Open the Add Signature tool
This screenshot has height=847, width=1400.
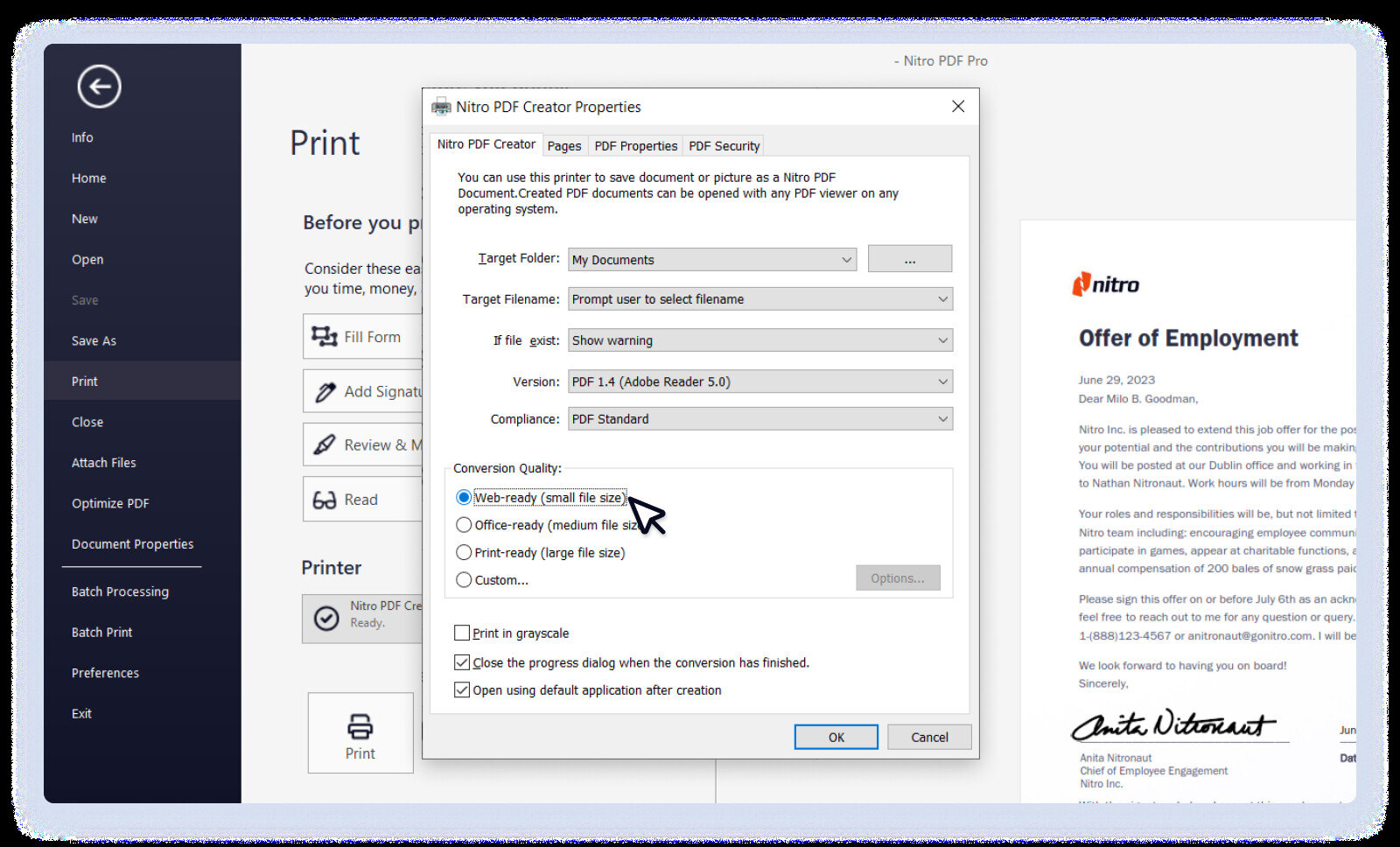pyautogui.click(x=325, y=391)
